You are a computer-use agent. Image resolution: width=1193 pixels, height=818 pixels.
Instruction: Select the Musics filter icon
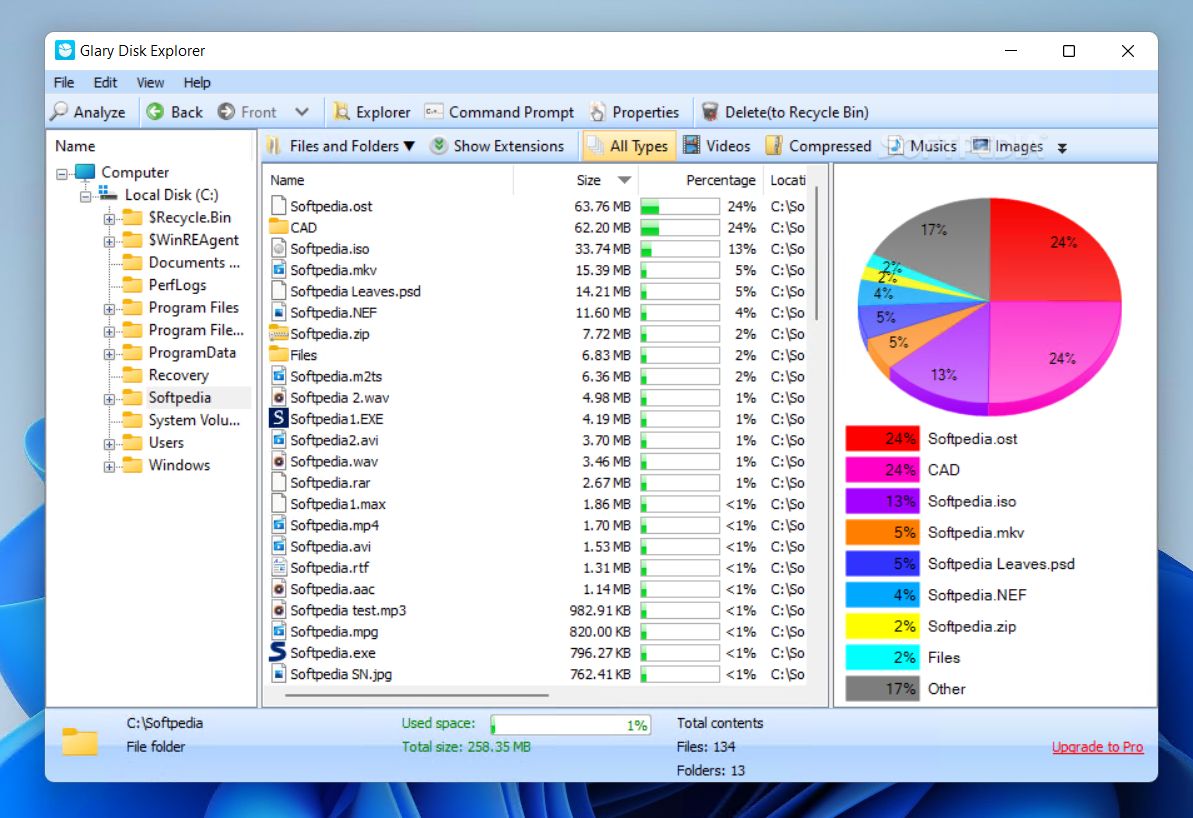click(x=896, y=145)
